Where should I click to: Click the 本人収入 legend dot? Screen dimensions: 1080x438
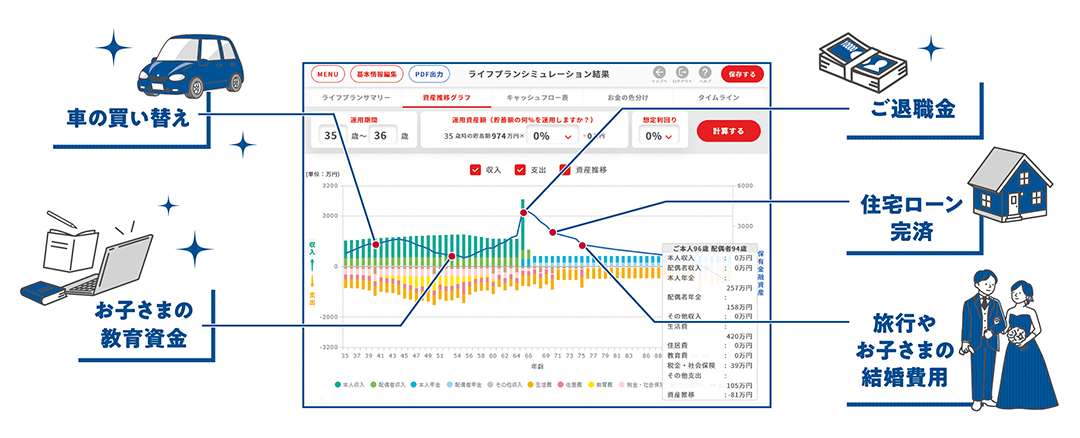click(337, 384)
